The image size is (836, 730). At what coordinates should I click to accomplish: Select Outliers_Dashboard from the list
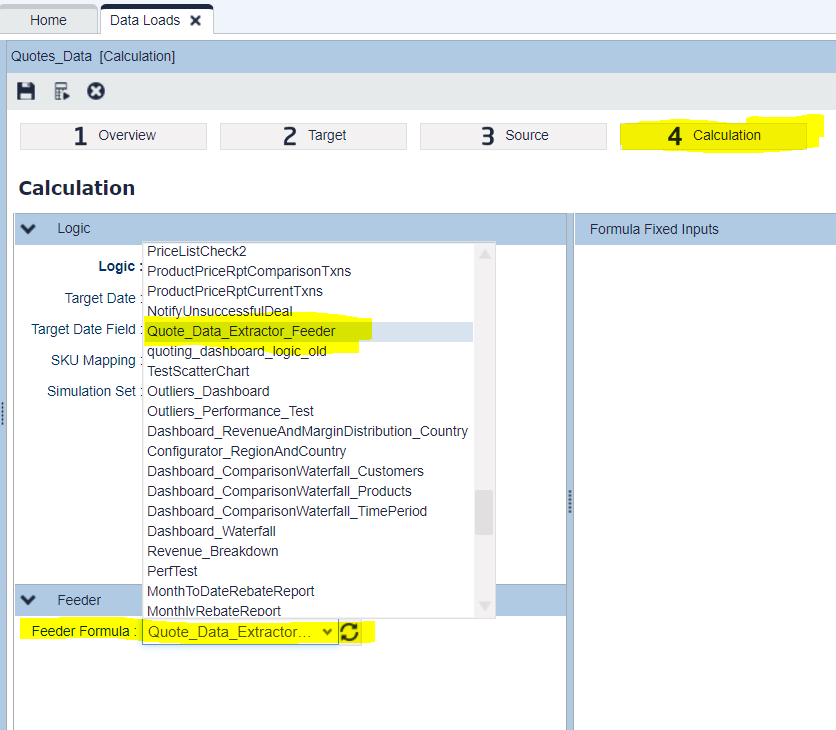coord(208,391)
